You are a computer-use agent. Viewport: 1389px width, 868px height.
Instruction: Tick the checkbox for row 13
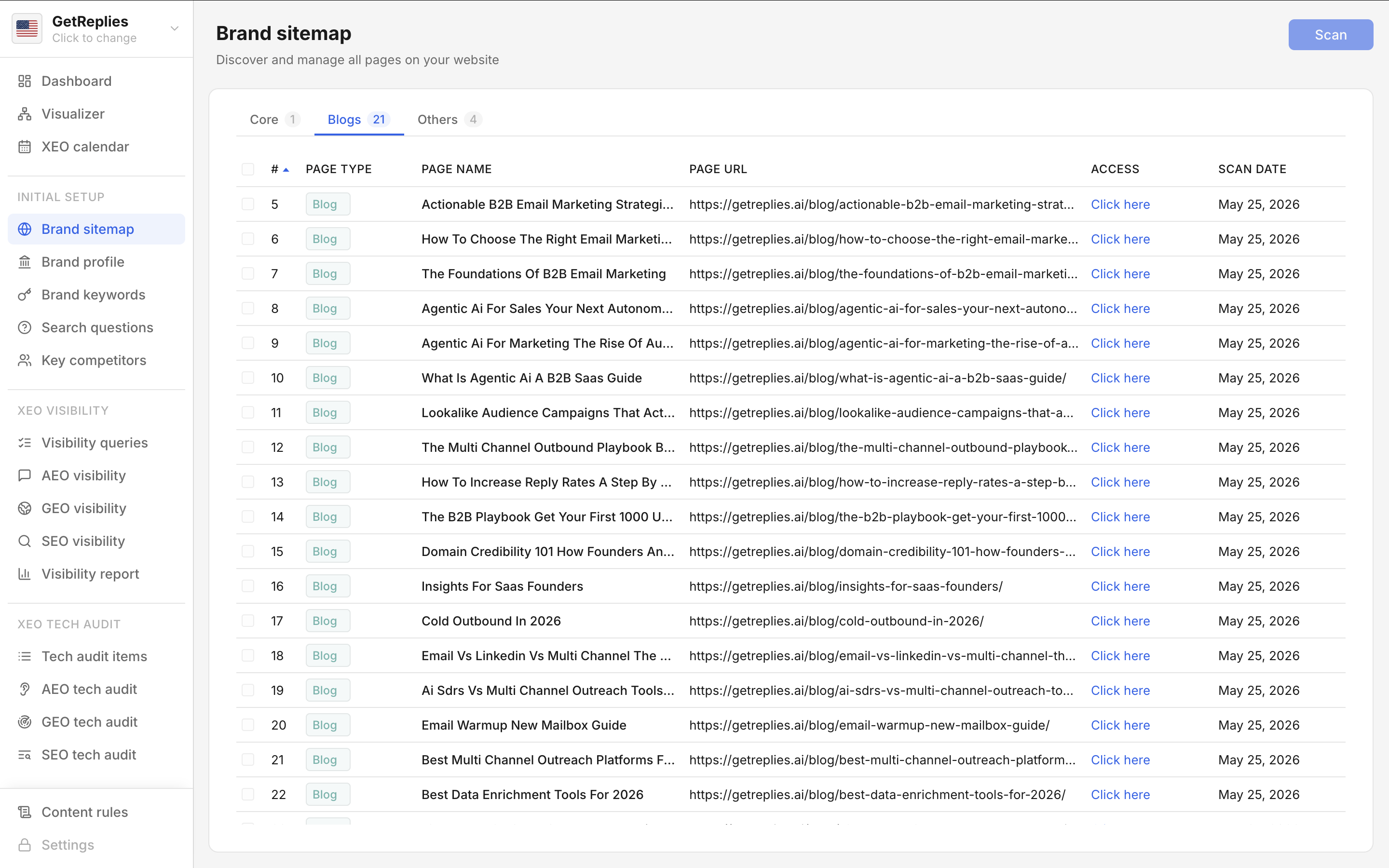[248, 482]
